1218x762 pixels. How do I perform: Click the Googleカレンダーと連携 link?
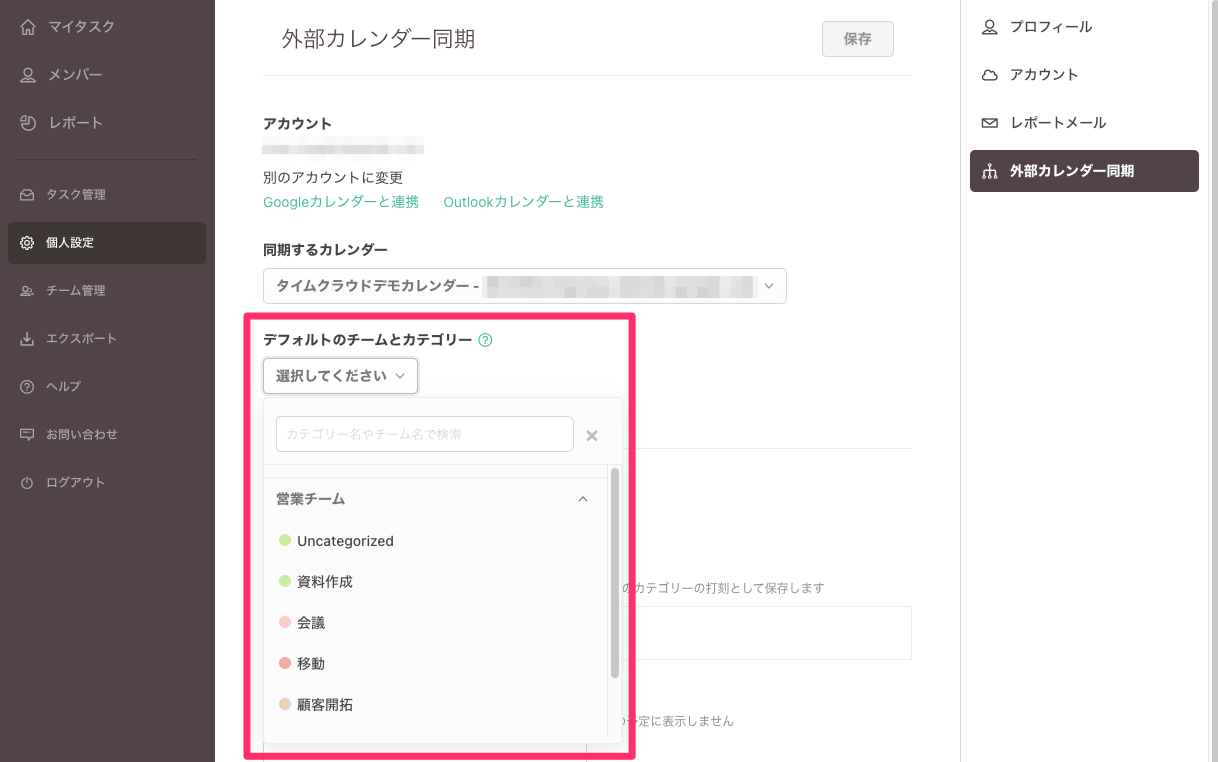(341, 202)
